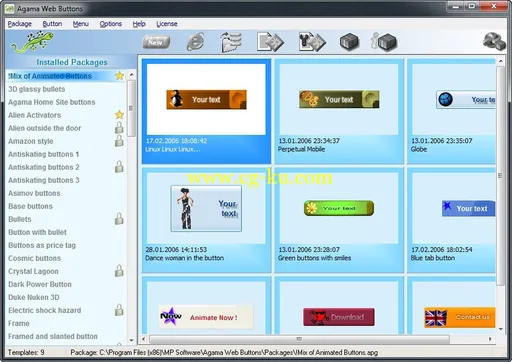512x362 pixels.
Task: Click the lock icon beside Amazon style
Action: click(119, 141)
